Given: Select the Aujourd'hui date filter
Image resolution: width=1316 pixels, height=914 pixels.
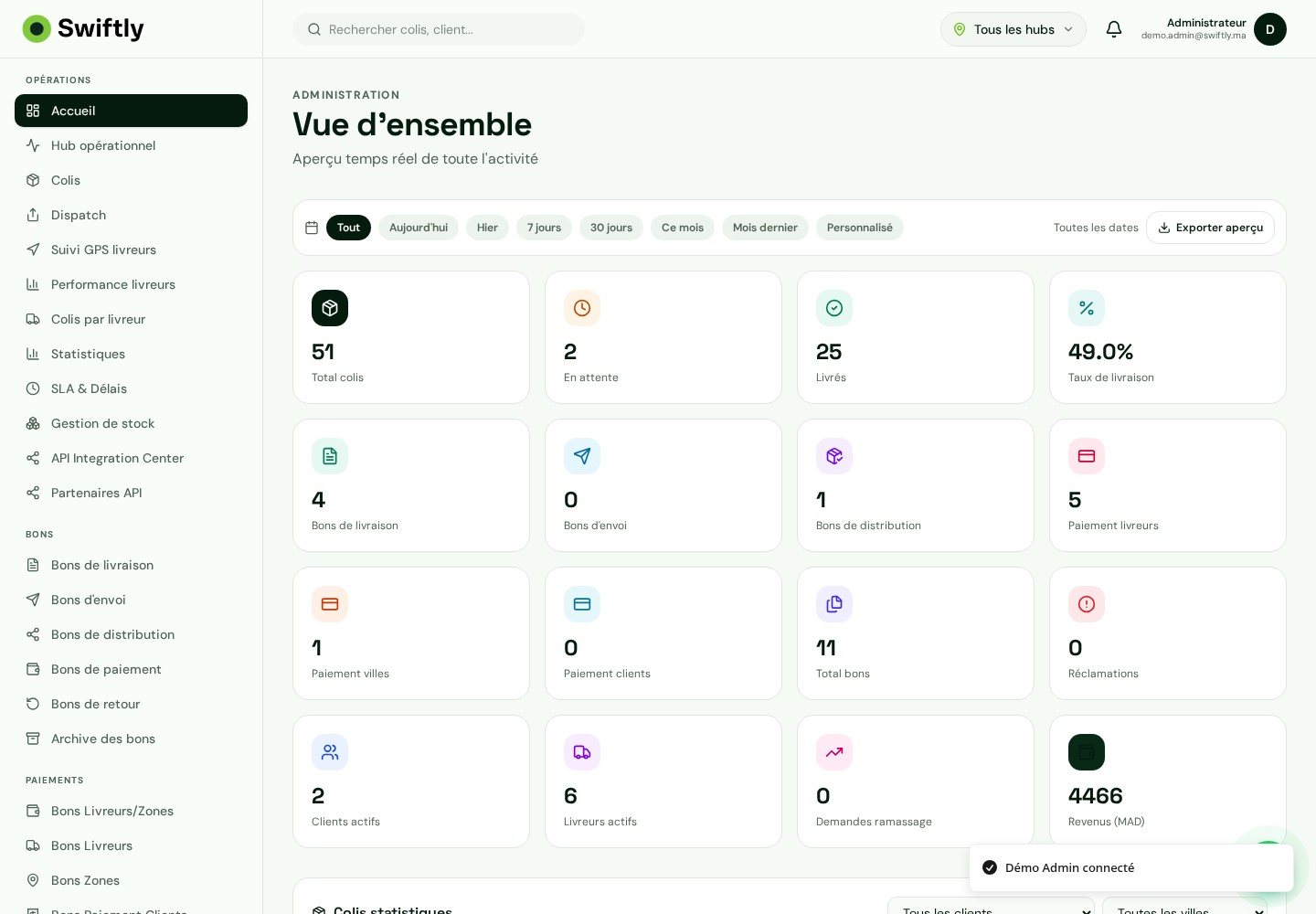Looking at the screenshot, I should [x=419, y=228].
